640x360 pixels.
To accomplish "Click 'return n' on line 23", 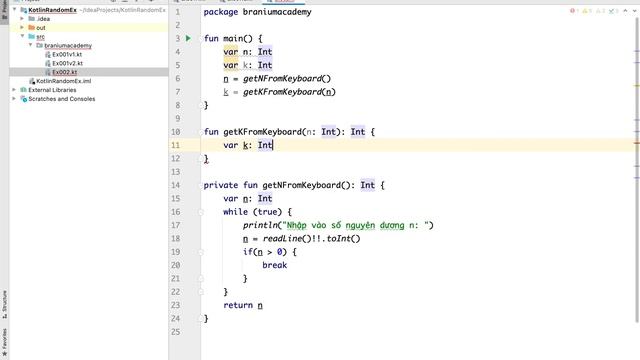I will (243, 305).
